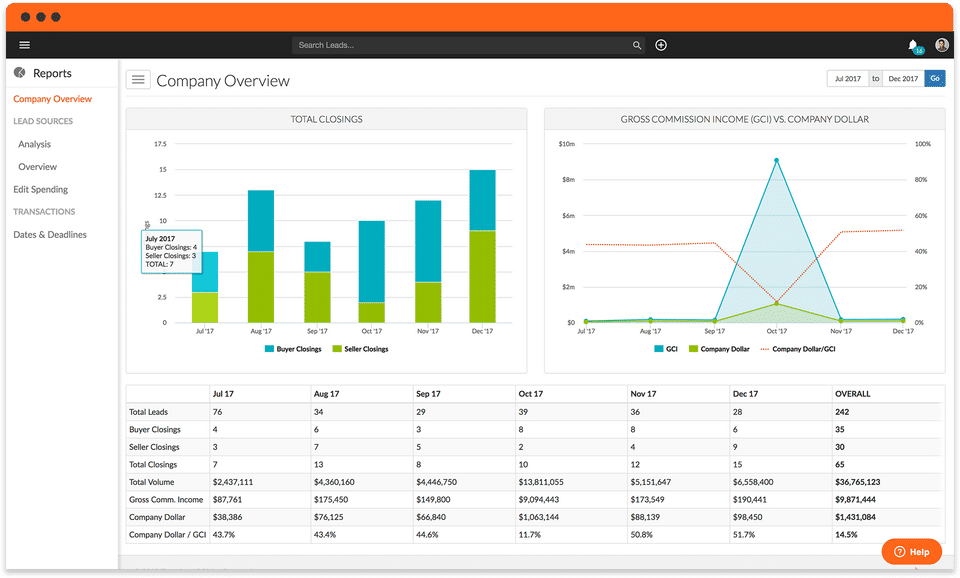Click the Company Dollar / GCI row label
Screen dimensions: 960x578
point(167,535)
